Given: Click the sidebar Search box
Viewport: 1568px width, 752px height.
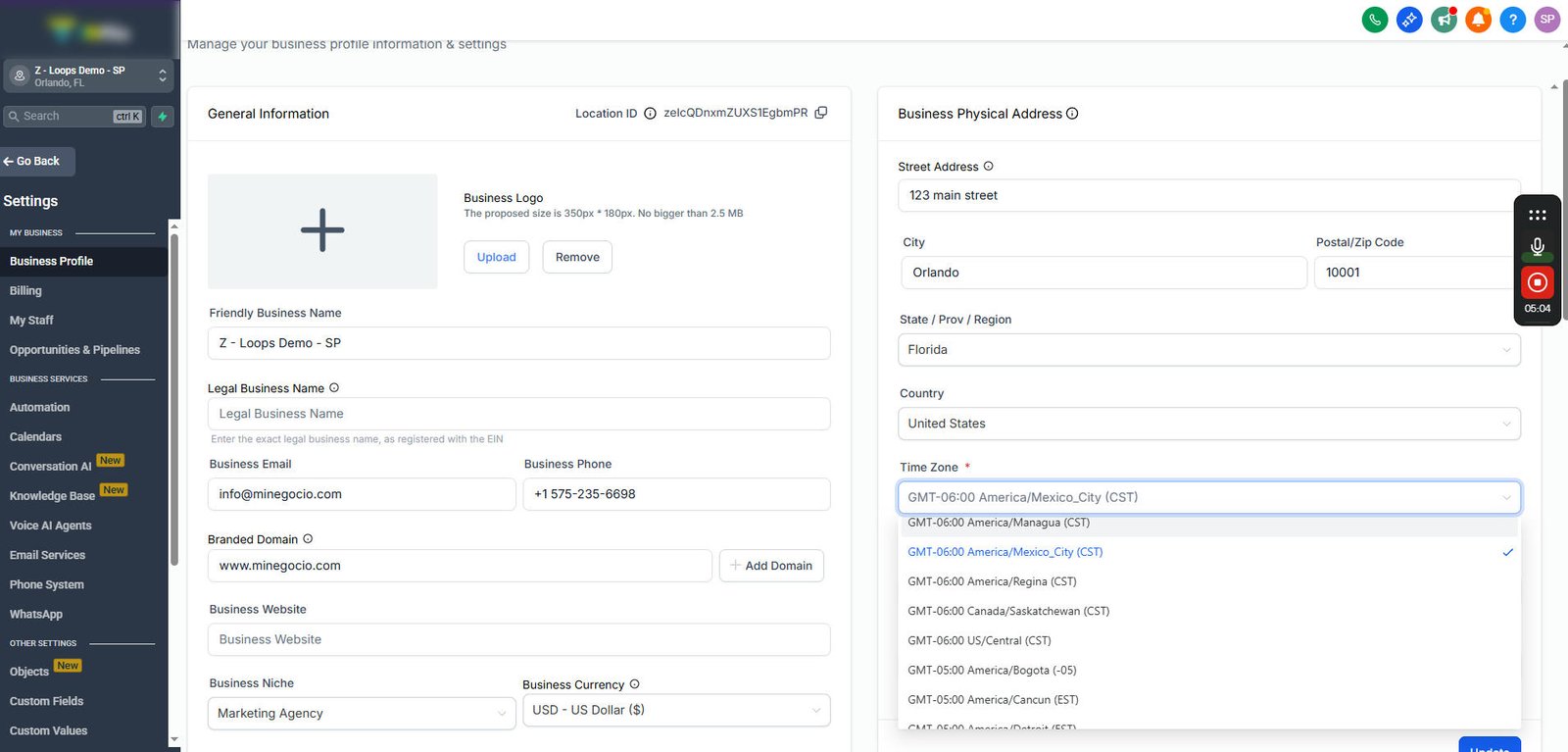Looking at the screenshot, I should click(x=74, y=117).
